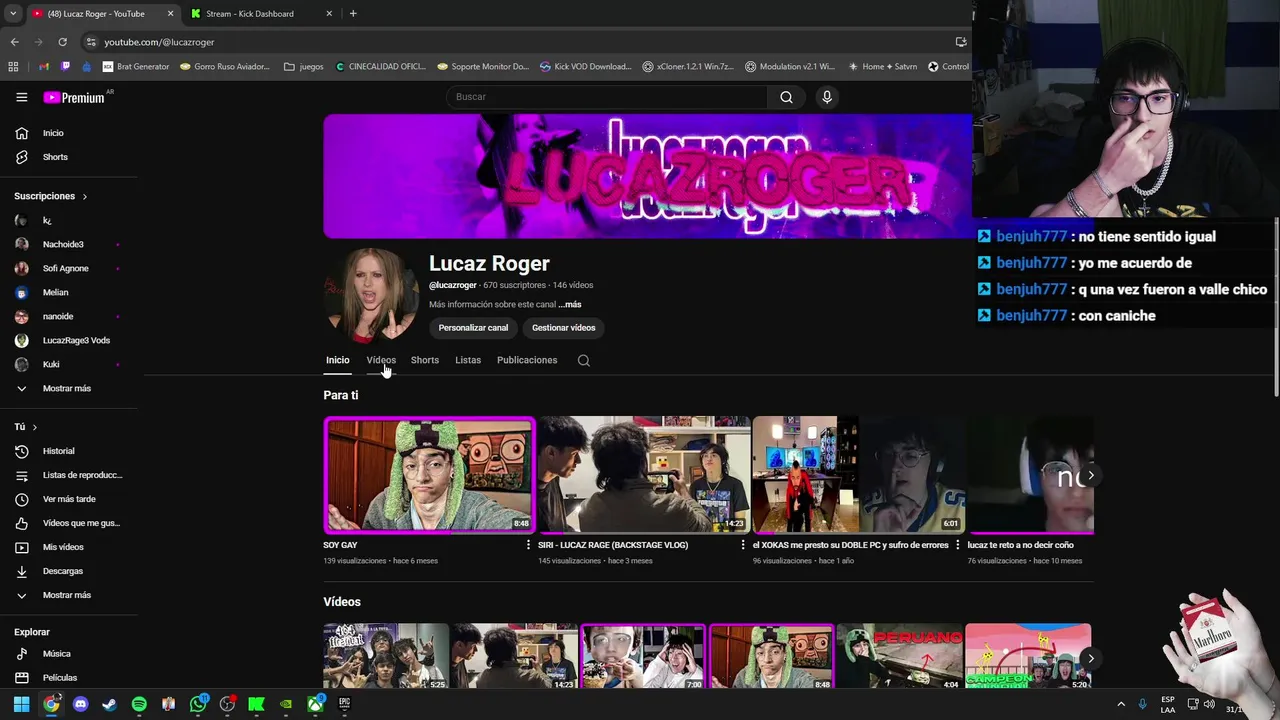Show hidden system tray icons

[1120, 704]
